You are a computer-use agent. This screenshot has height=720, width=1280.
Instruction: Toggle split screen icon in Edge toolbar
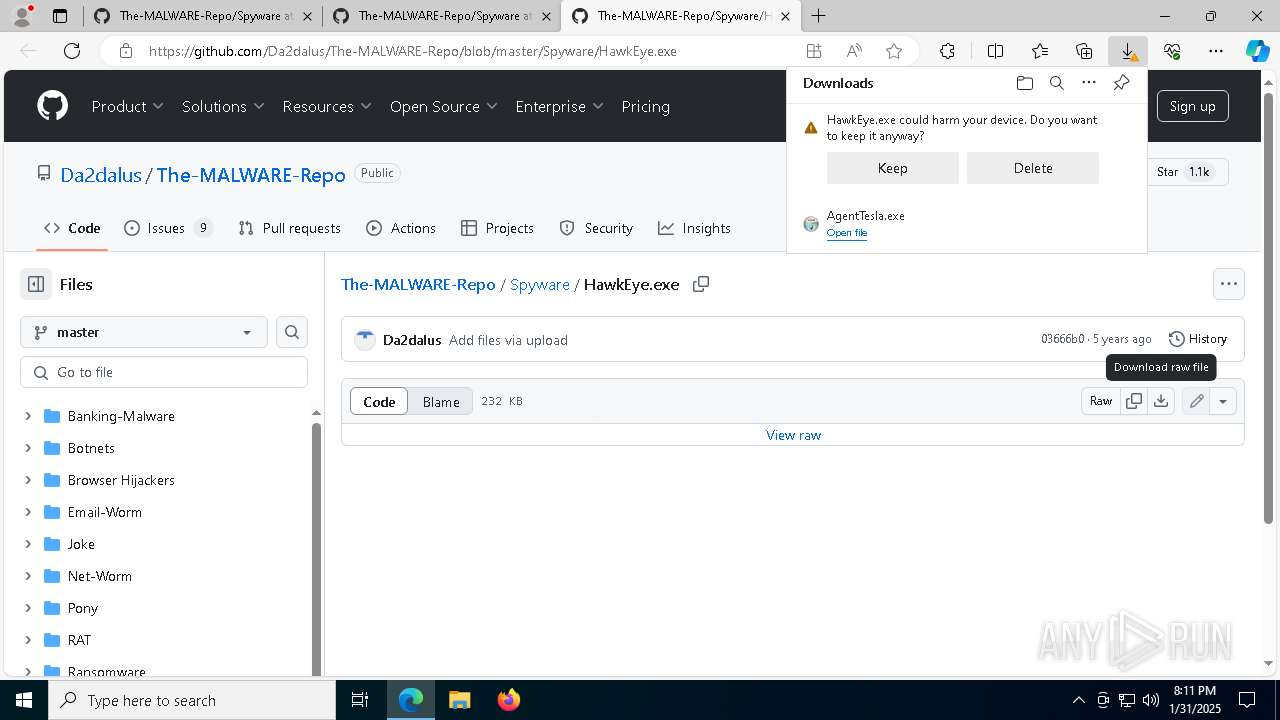pos(995,51)
